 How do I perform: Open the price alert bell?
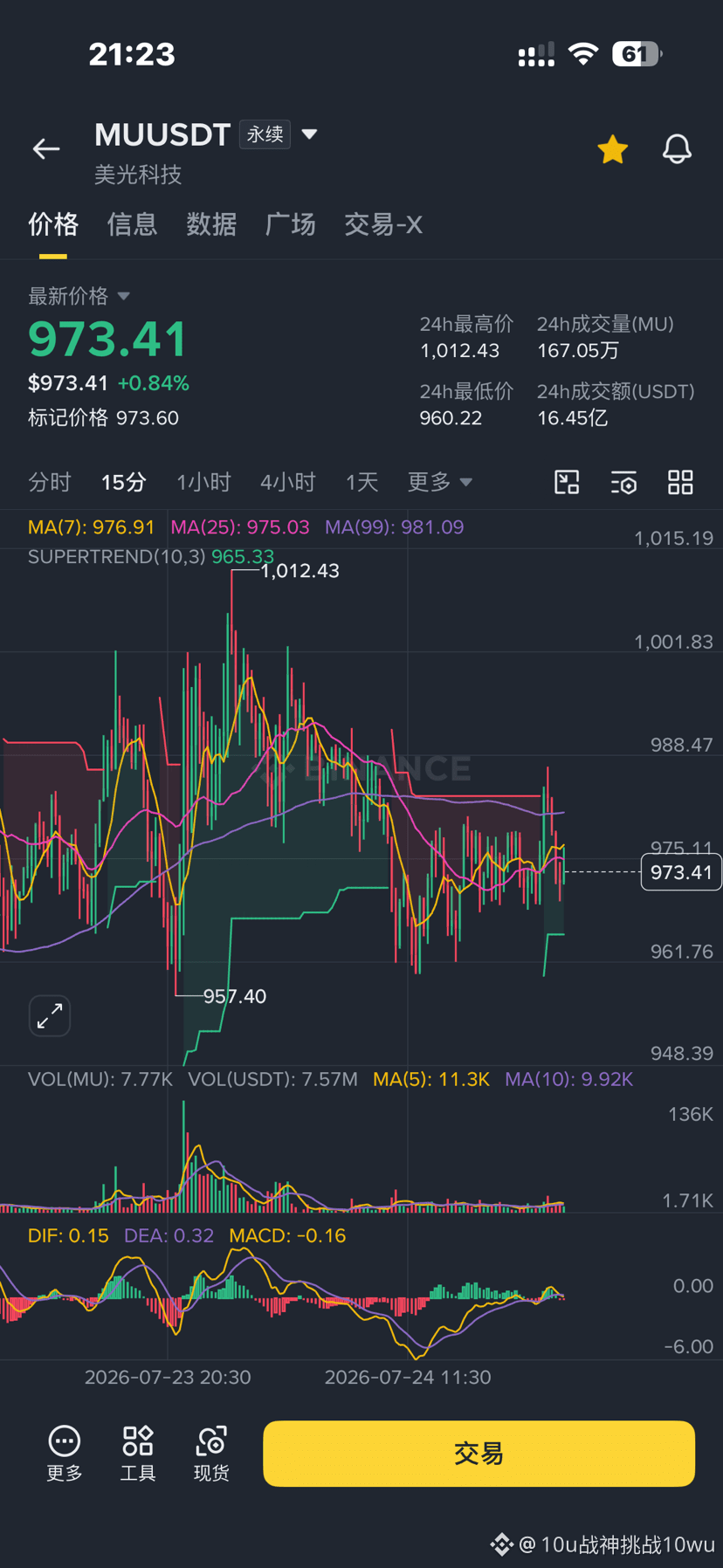point(677,149)
